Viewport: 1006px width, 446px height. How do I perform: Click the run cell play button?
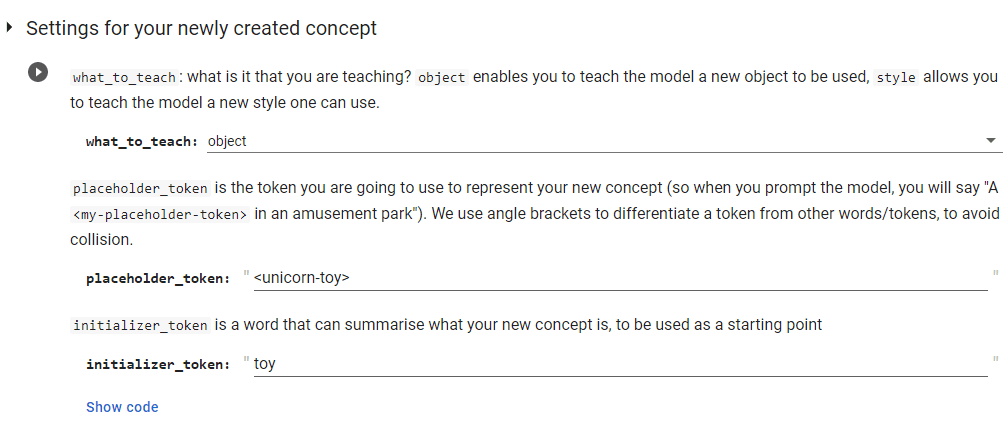tap(38, 72)
